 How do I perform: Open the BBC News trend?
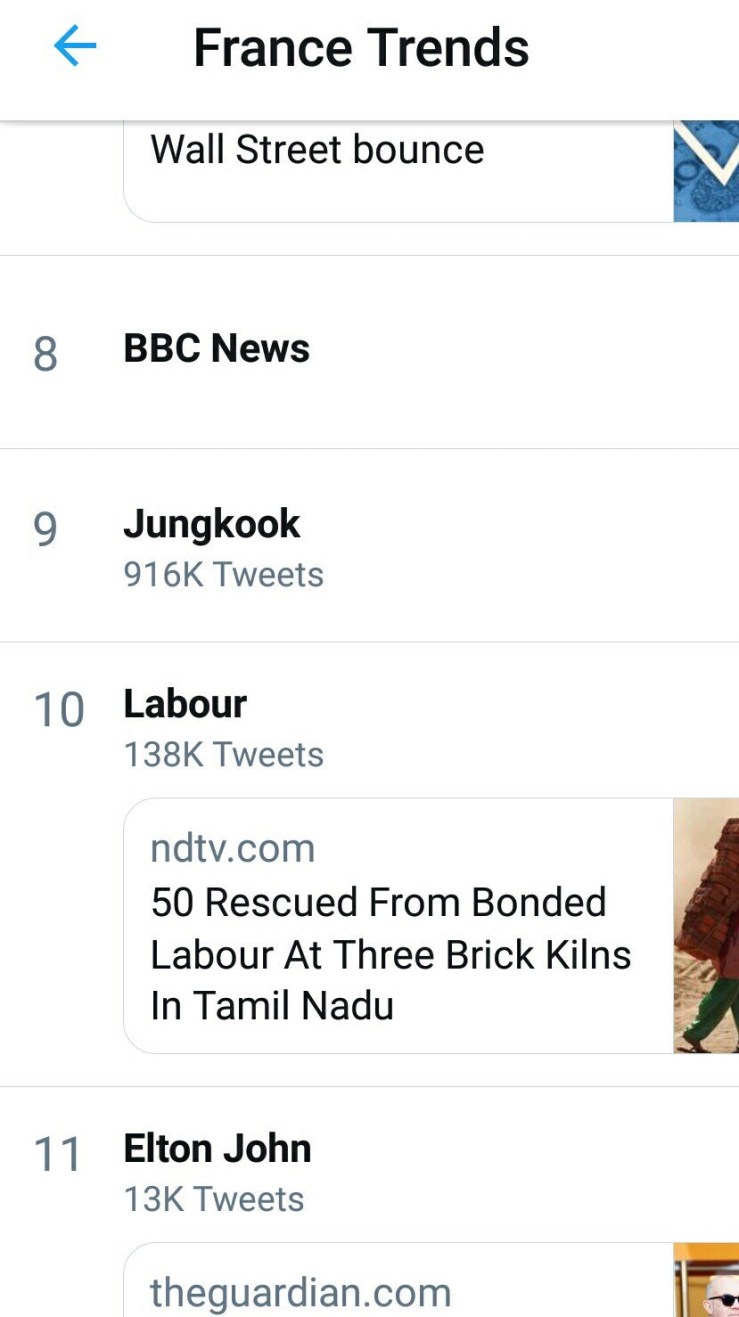pos(216,349)
